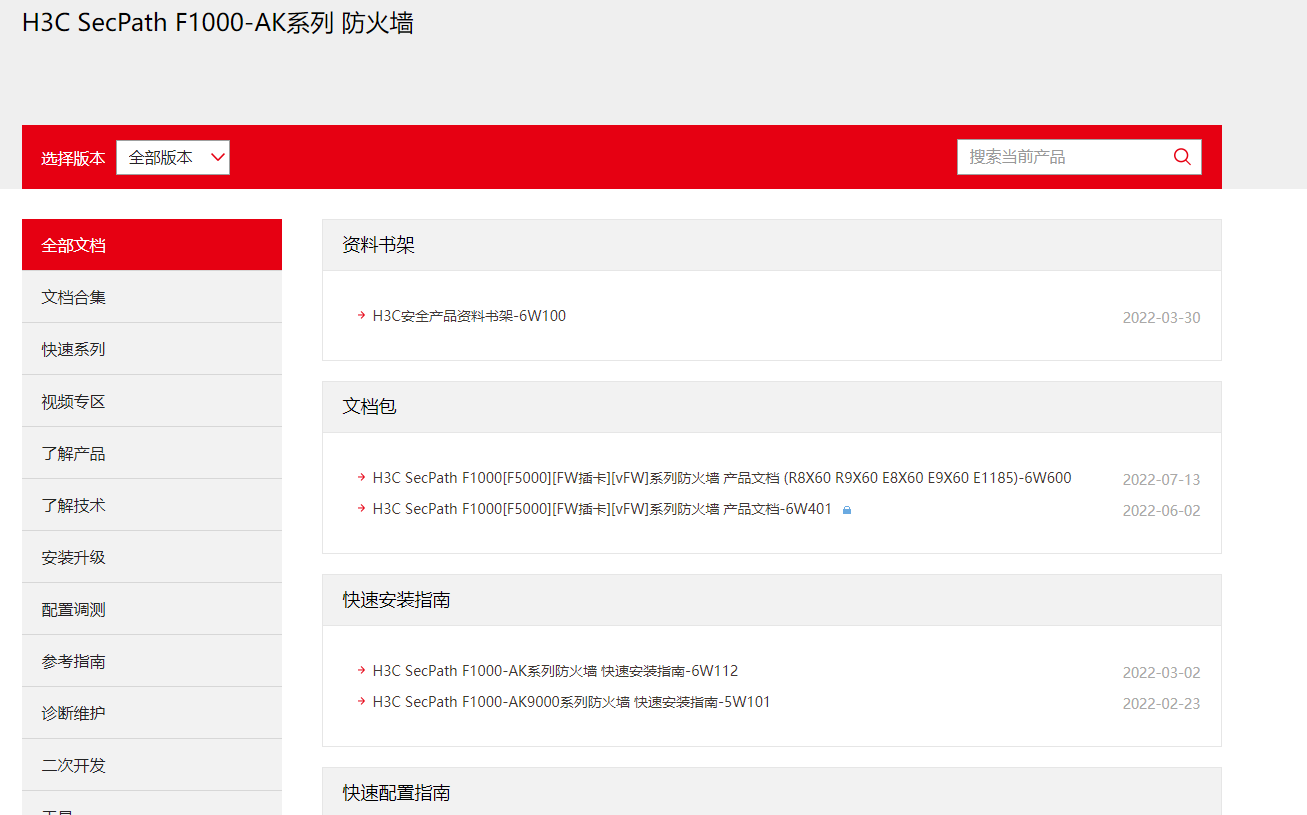Click the page title H3C SecPath F1000-AK系列 防火墙

point(218,23)
